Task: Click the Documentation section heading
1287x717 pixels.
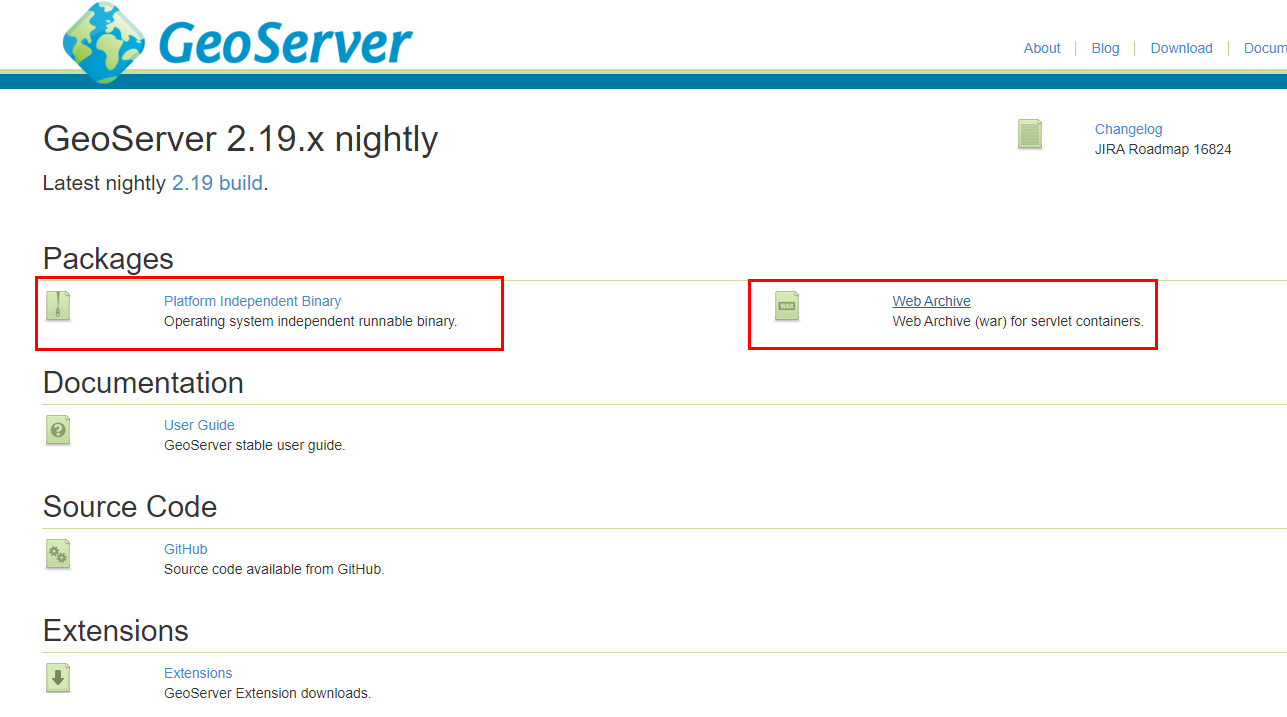Action: coord(143,383)
